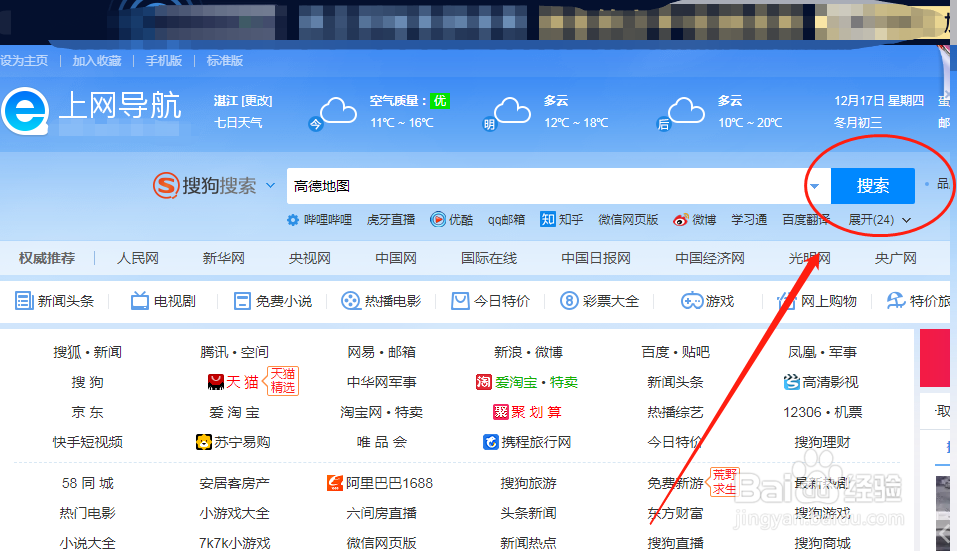This screenshot has height=551, width=957.
Task: Open the 搜狗搜索 engine selector dropdown
Action: click(270, 185)
